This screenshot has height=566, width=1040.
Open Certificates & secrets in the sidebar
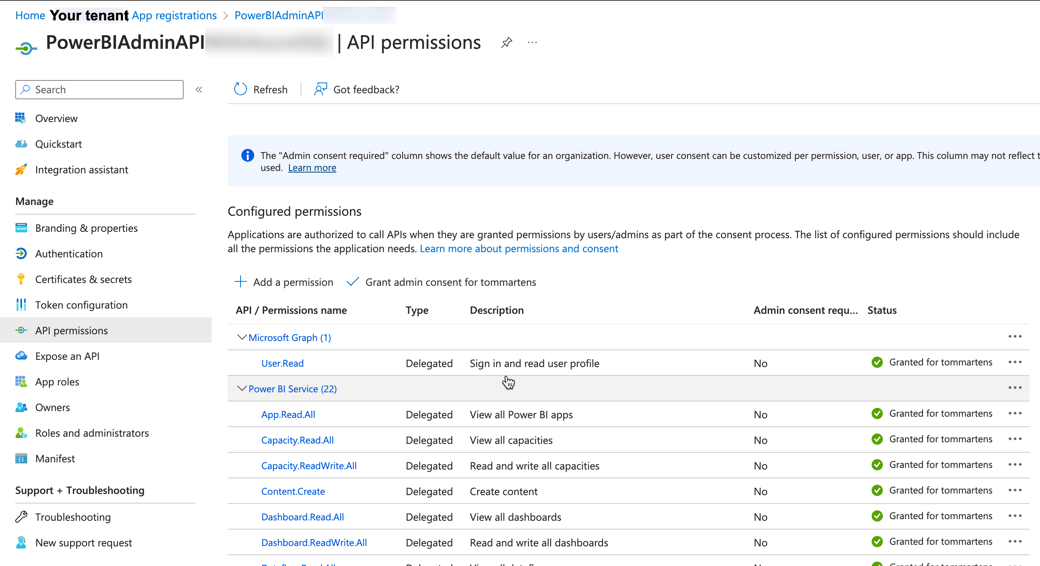83,279
